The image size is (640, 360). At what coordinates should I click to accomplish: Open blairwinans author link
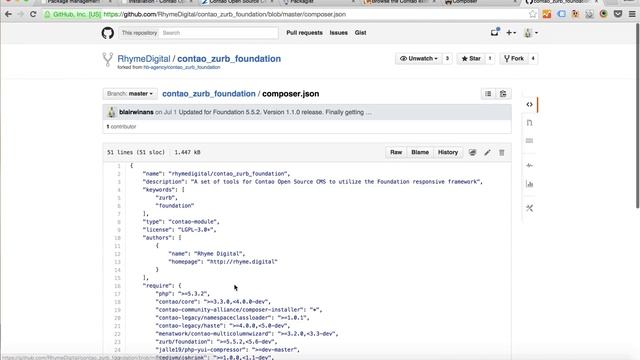(136, 112)
